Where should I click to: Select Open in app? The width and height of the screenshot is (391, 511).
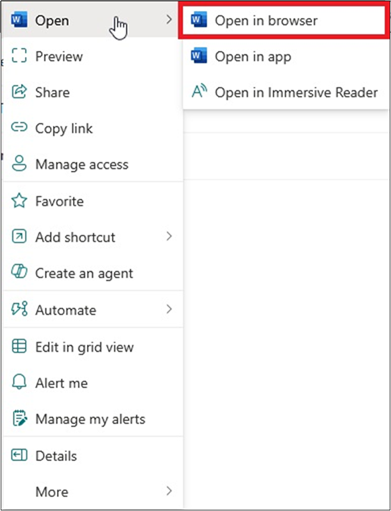[285, 56]
